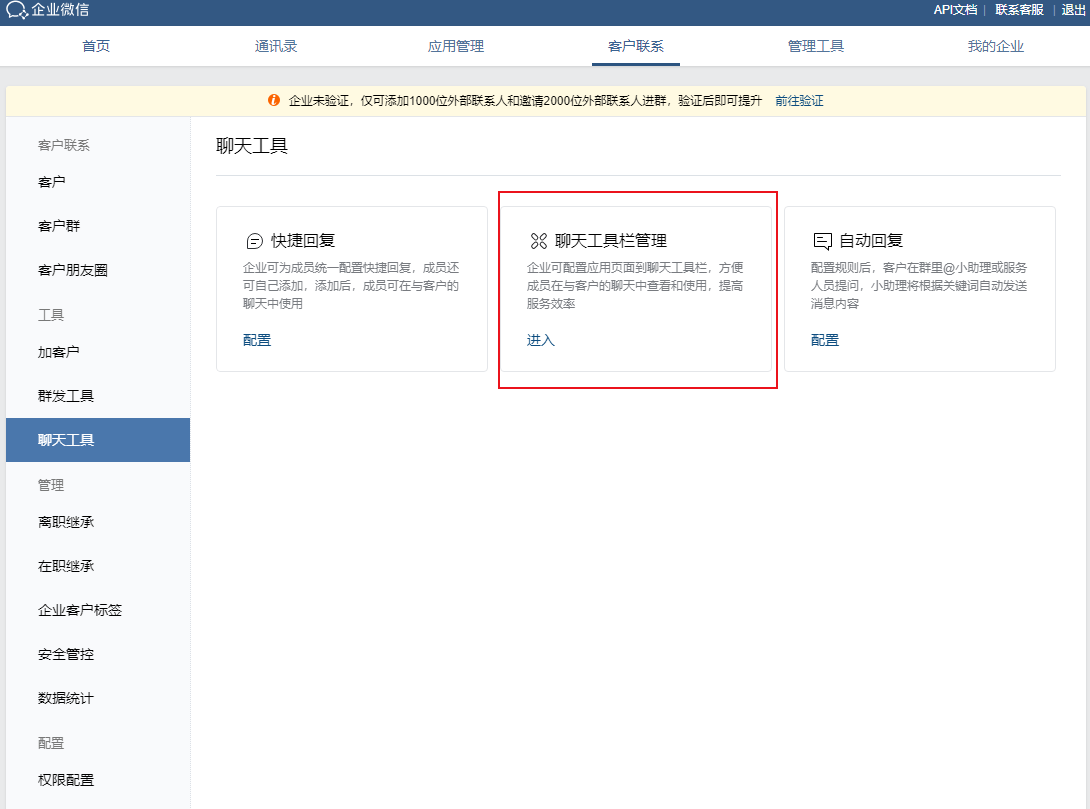Click API文档 in the top bar
Screen dimensions: 1090x809
coord(954,10)
